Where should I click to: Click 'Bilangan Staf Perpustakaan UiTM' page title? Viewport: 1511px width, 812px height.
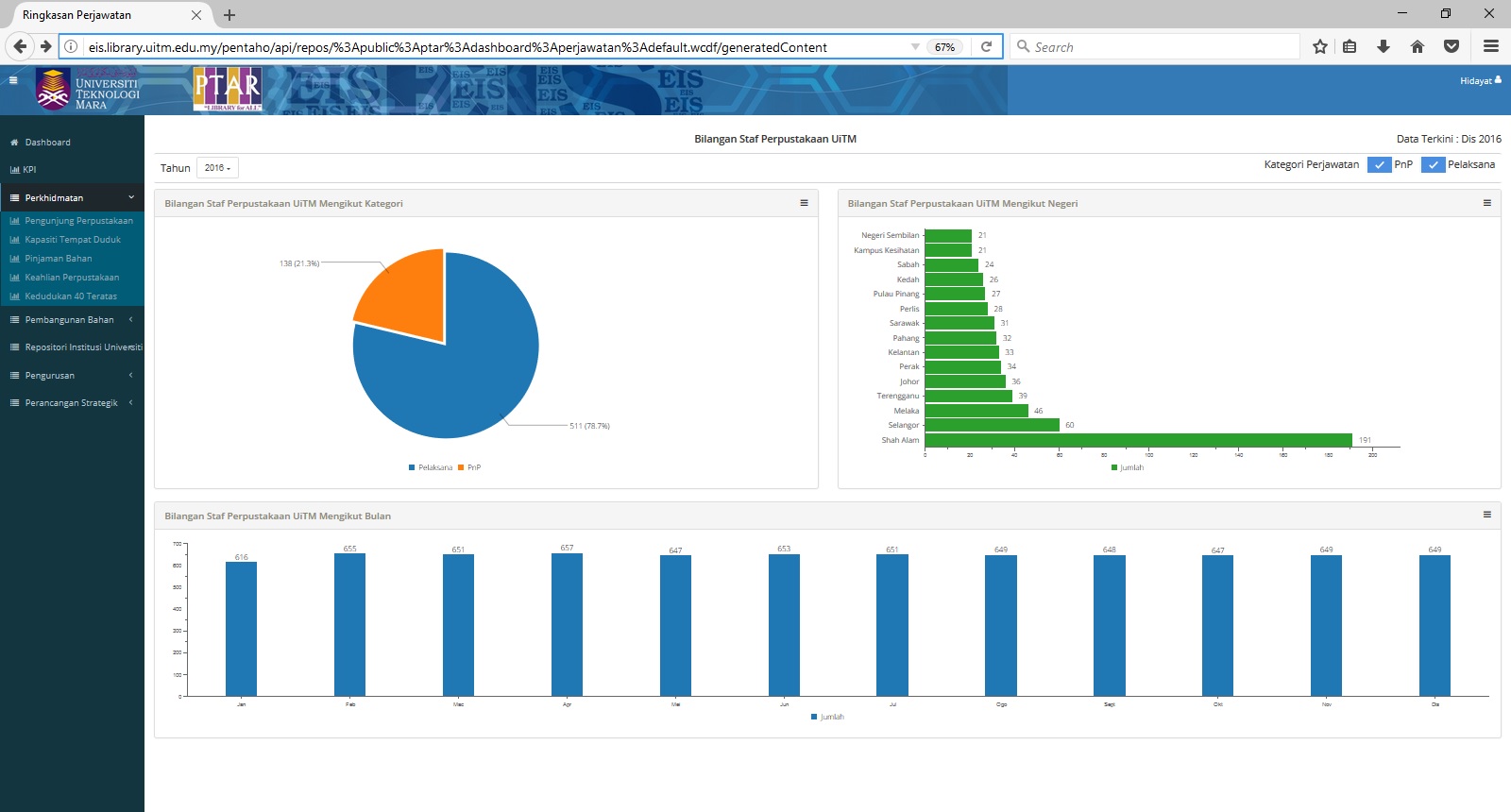pyautogui.click(x=775, y=139)
